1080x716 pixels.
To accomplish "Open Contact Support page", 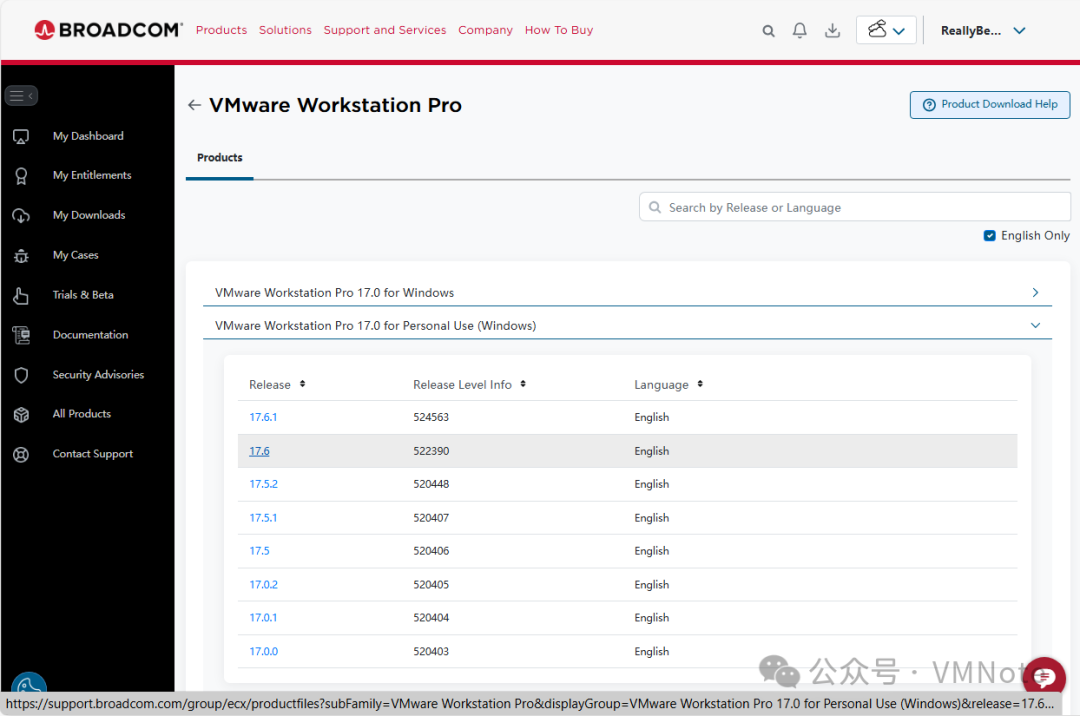I will (93, 454).
